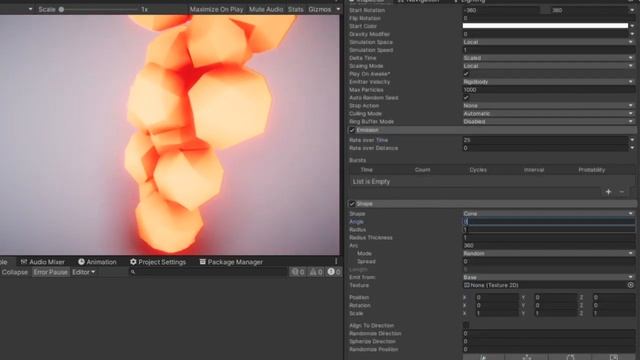The image size is (640, 360).
Task: Click the Console search field
Action: (209, 272)
